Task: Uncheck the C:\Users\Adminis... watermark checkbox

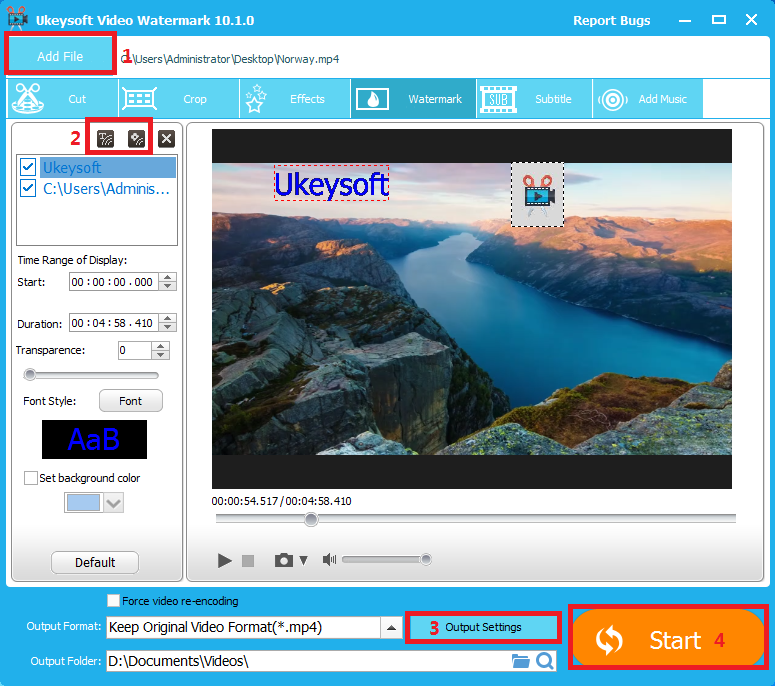Action: tap(28, 188)
